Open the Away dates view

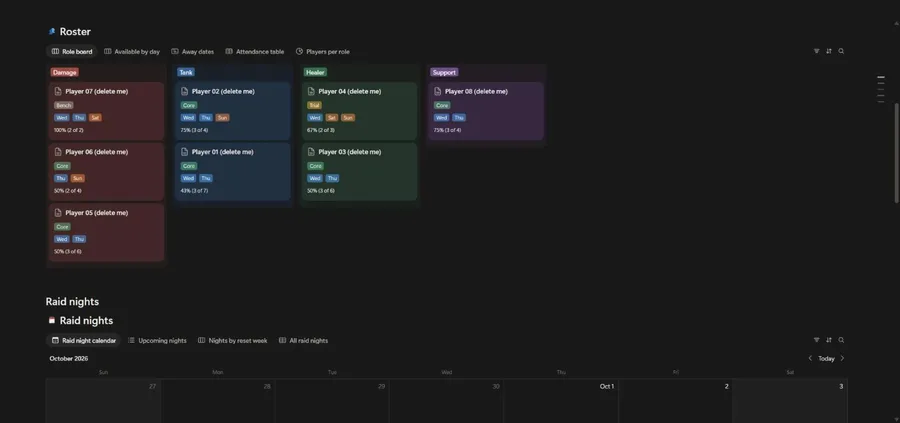click(x=192, y=52)
